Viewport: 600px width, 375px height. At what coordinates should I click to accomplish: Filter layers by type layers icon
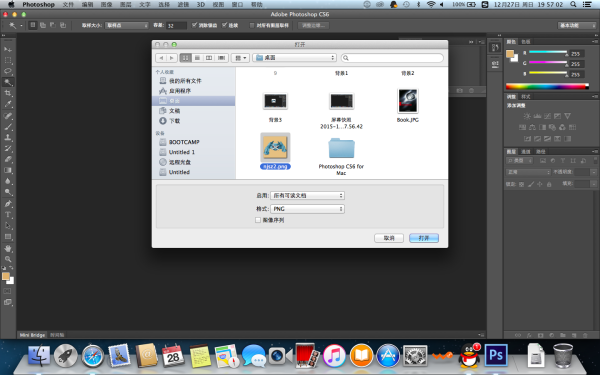[563, 161]
